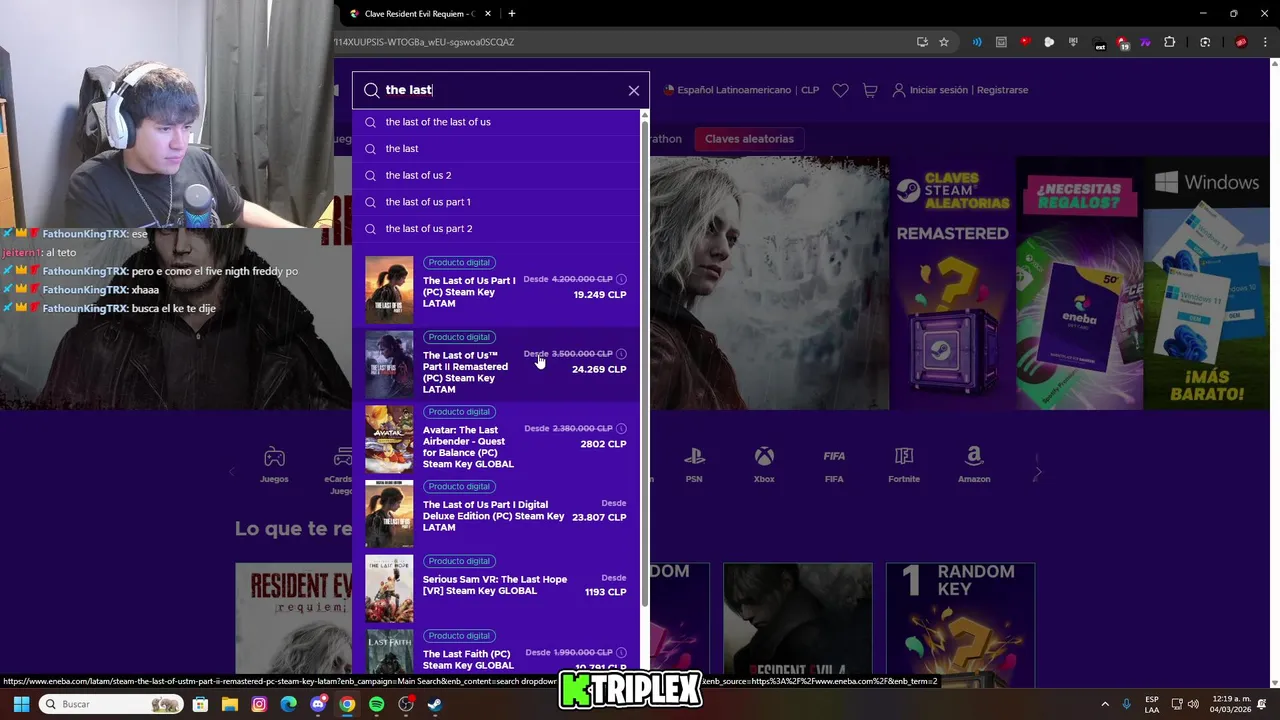
Task: Open Serious Sam VR: The Last Hope result
Action: pyautogui.click(x=496, y=588)
